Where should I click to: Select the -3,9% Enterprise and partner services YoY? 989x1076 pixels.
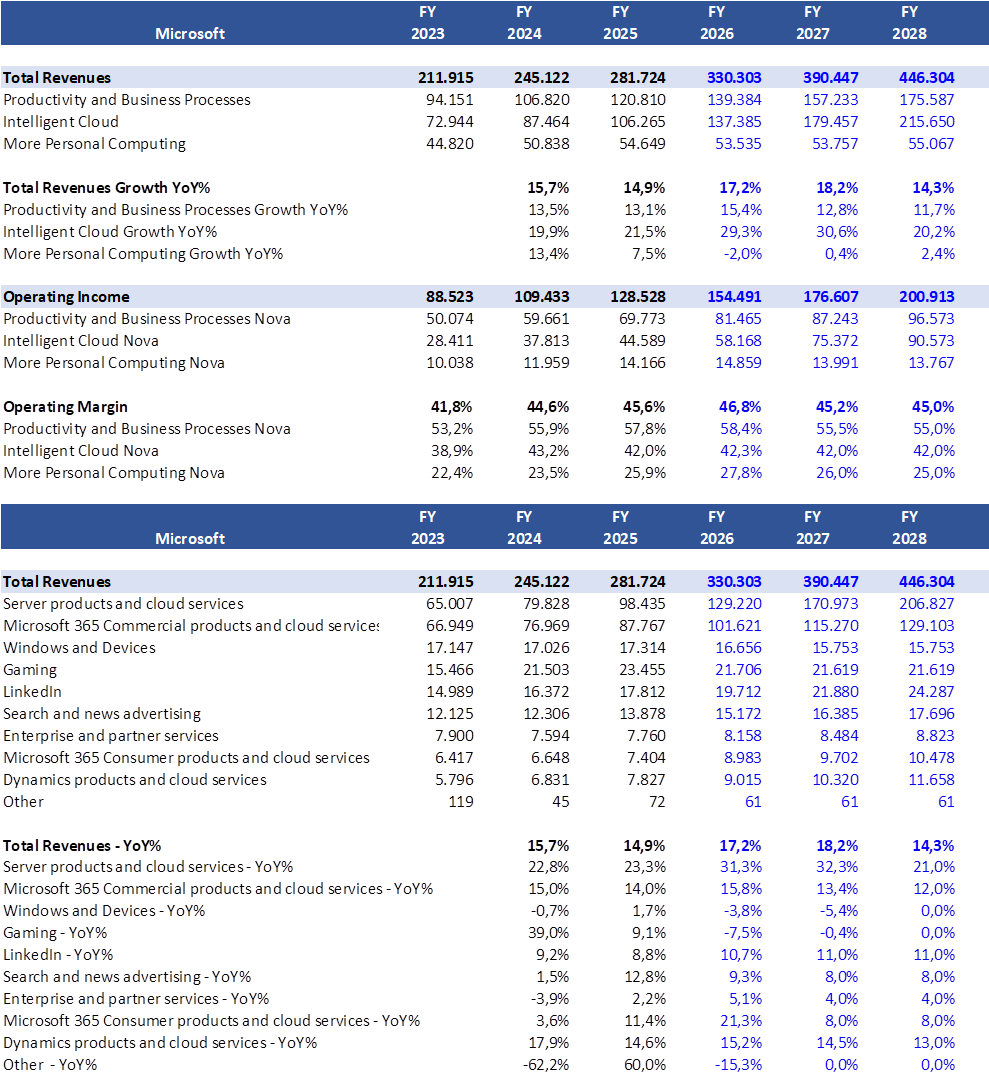coord(550,999)
